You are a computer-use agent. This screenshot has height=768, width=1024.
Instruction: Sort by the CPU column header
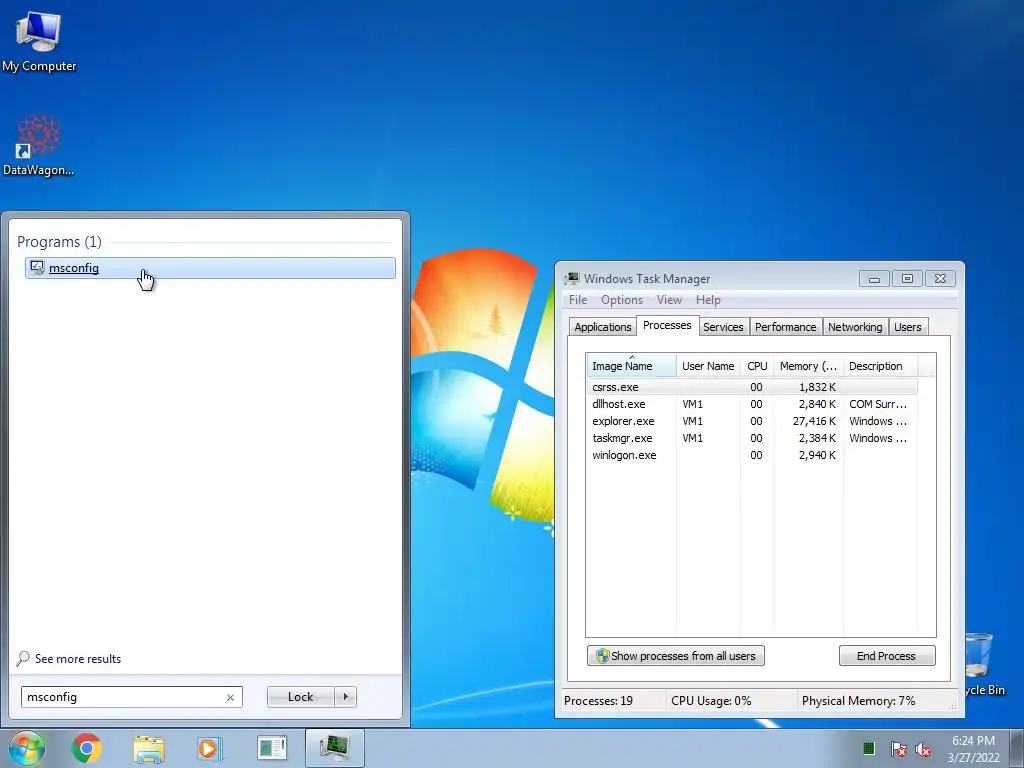tap(757, 366)
